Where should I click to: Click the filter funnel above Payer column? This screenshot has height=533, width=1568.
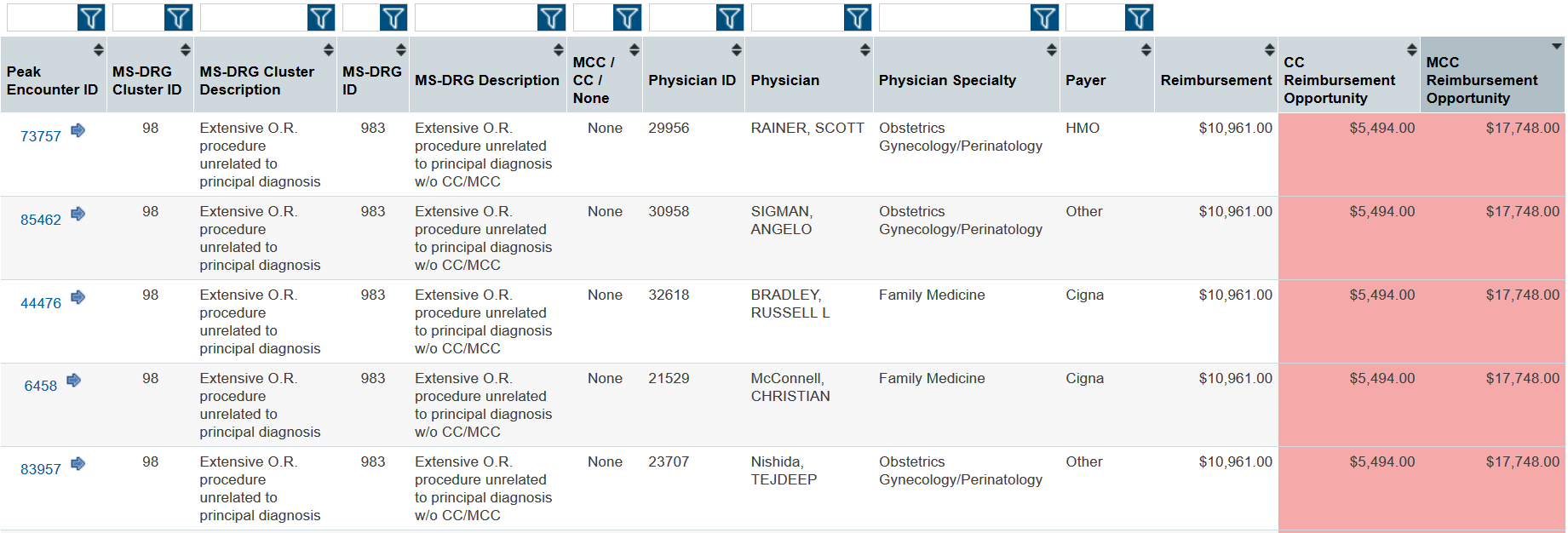coord(1139,18)
